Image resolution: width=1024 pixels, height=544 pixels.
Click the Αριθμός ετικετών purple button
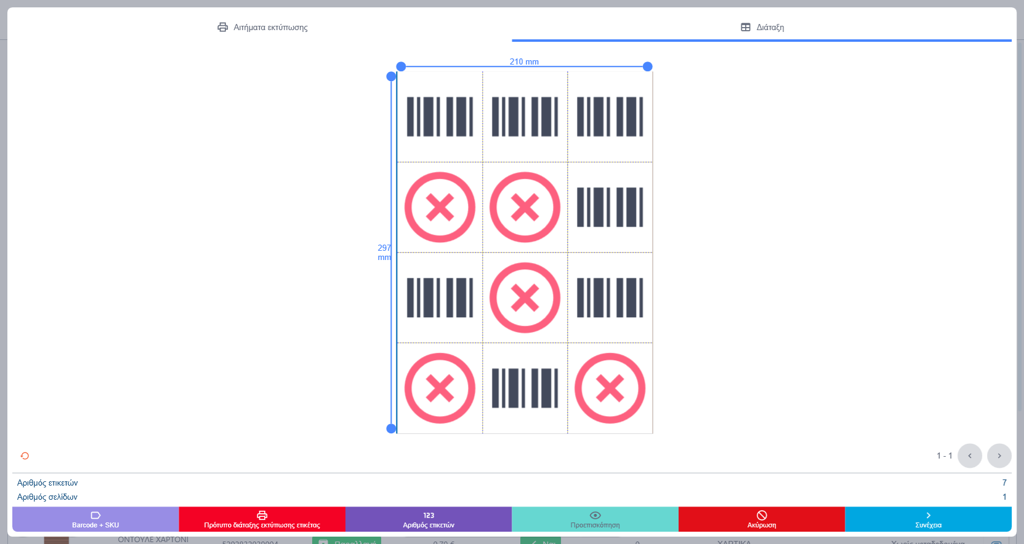(428, 519)
